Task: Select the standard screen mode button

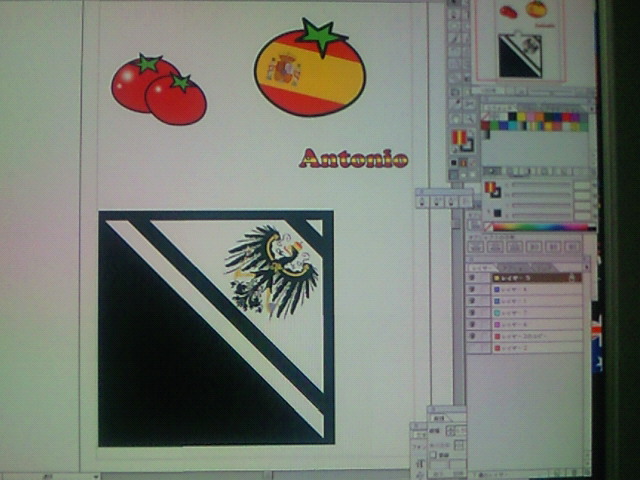Action: (x=454, y=175)
